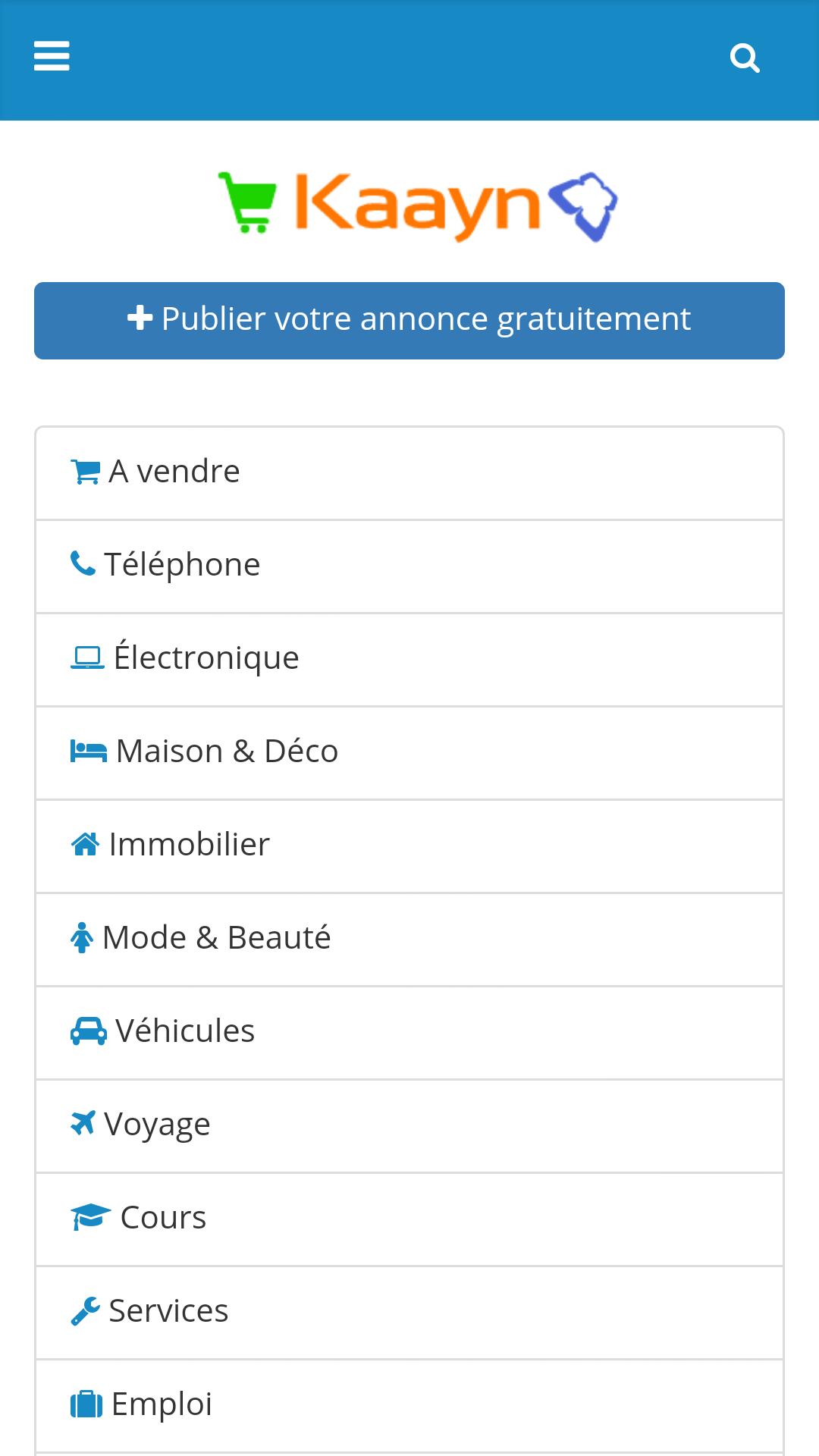Click the car icon for Véhicules
This screenshot has width=819, height=1456.
point(88,1031)
